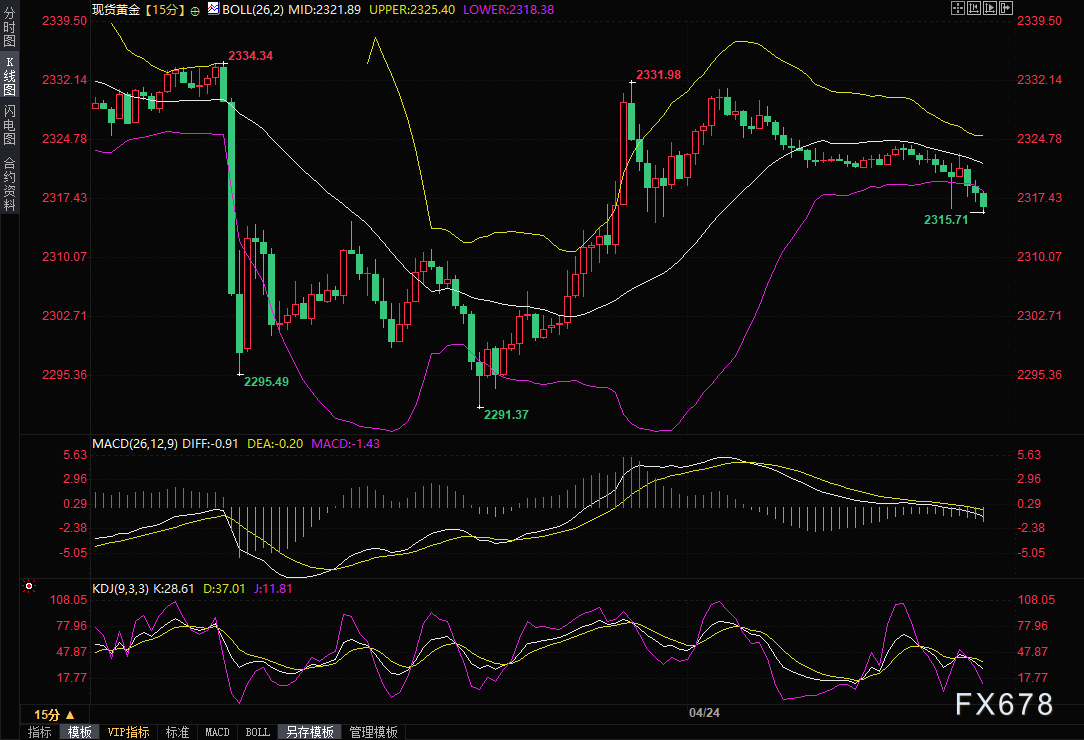The width and height of the screenshot is (1084, 740).
Task: Click the 2295.49 low price marker
Action: tap(266, 382)
